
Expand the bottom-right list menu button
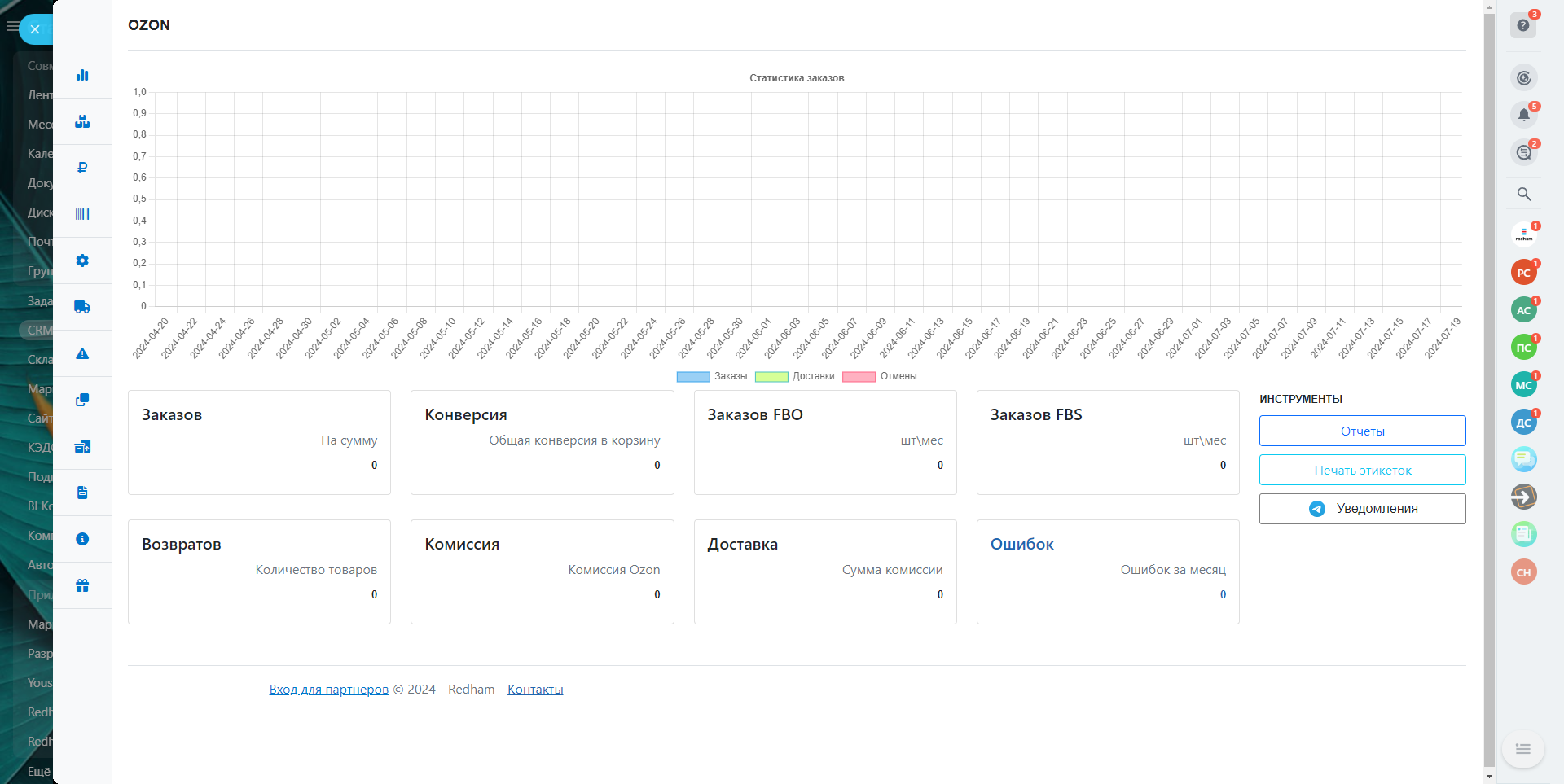point(1522,749)
